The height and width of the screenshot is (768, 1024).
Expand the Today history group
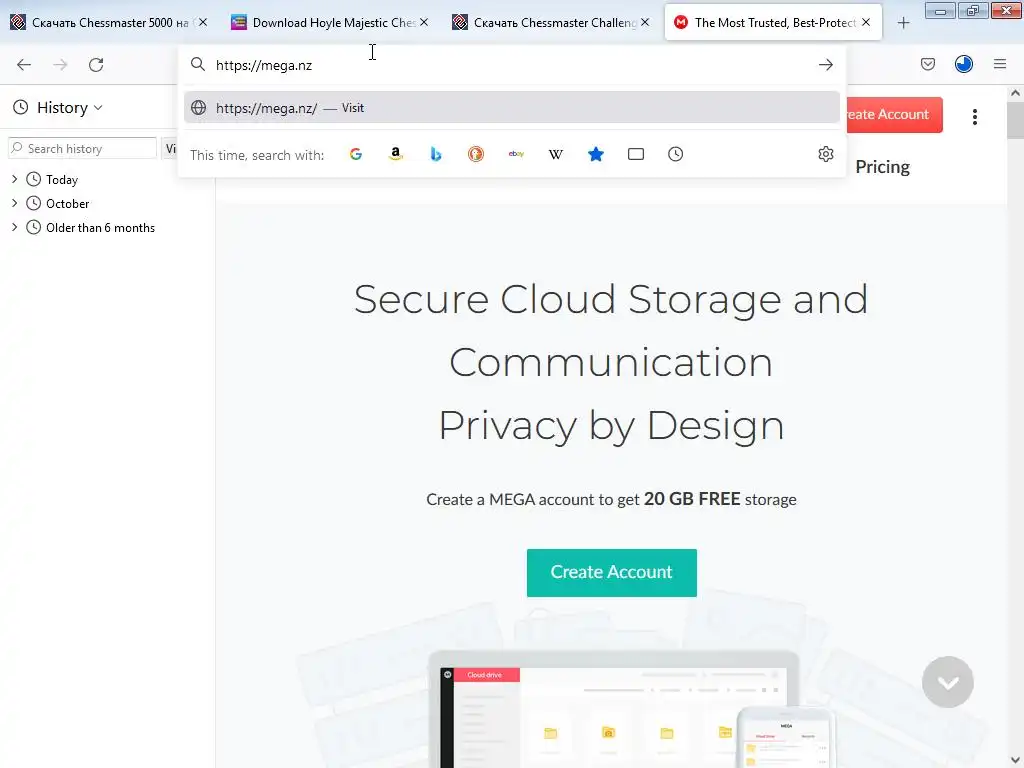coord(14,179)
